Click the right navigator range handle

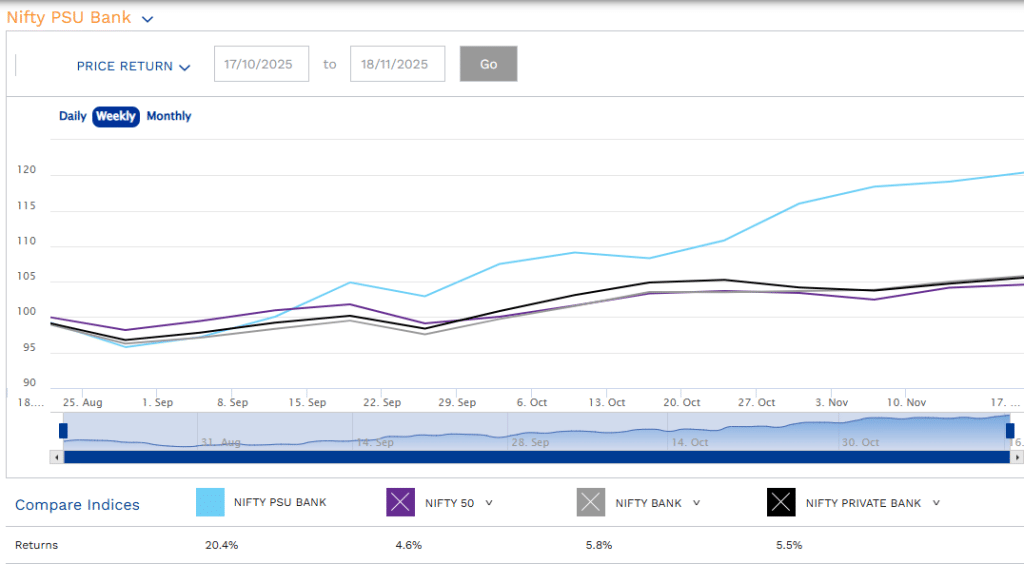(1009, 430)
